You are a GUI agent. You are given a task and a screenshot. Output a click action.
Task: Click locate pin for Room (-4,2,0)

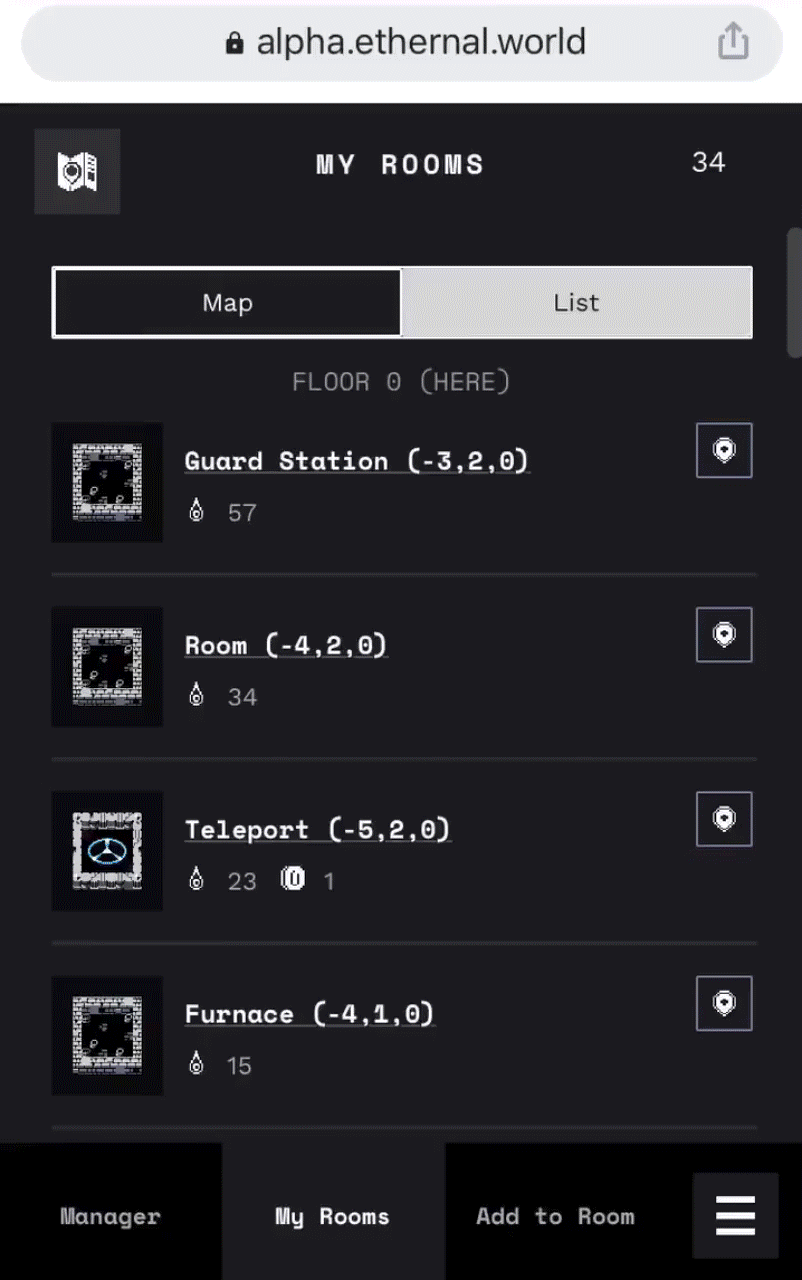click(724, 634)
